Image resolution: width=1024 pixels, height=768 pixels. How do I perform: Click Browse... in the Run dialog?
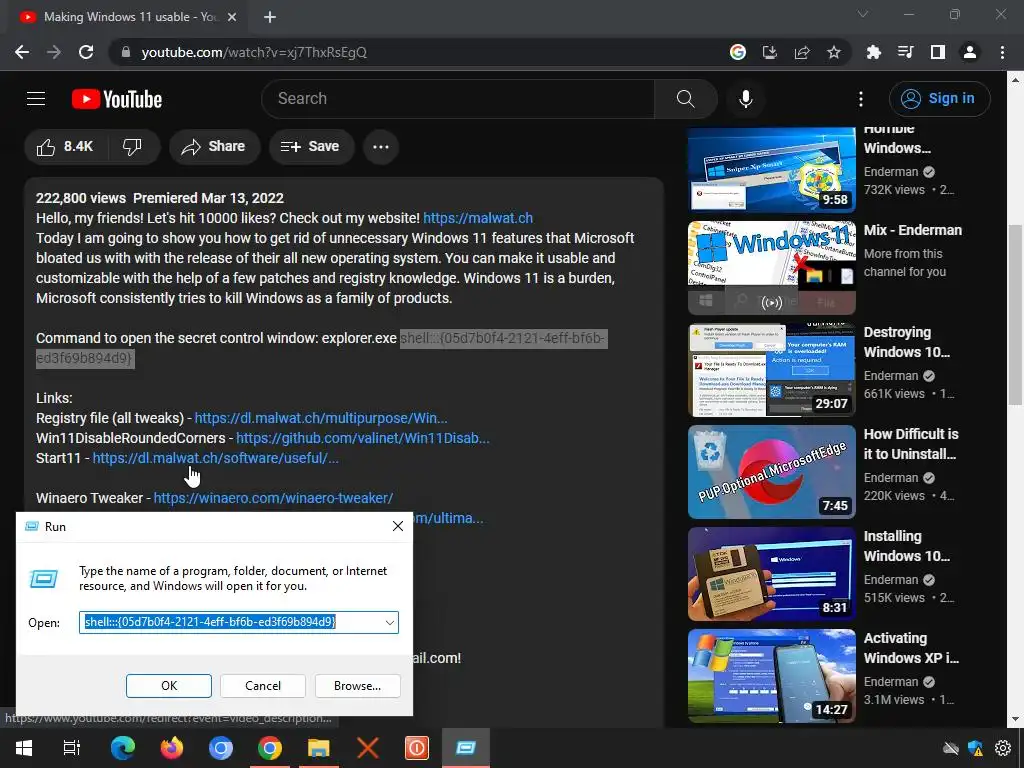click(357, 686)
